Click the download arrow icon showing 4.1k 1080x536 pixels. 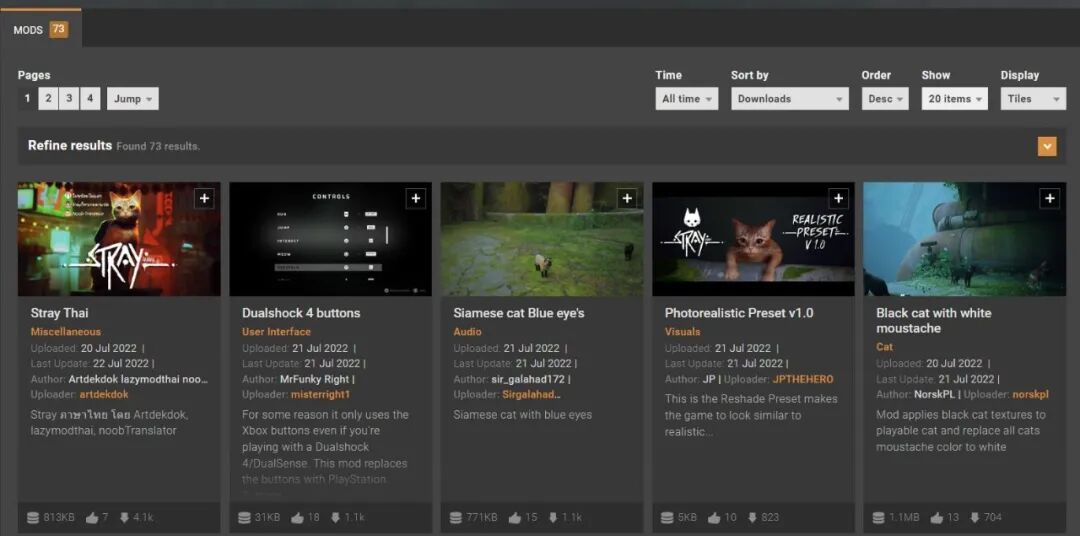coord(125,517)
